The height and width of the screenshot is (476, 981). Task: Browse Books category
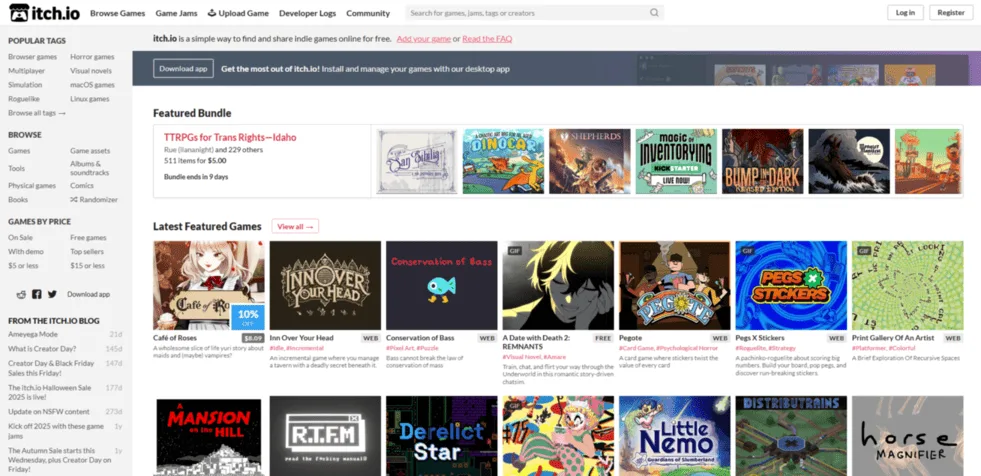tap(18, 200)
